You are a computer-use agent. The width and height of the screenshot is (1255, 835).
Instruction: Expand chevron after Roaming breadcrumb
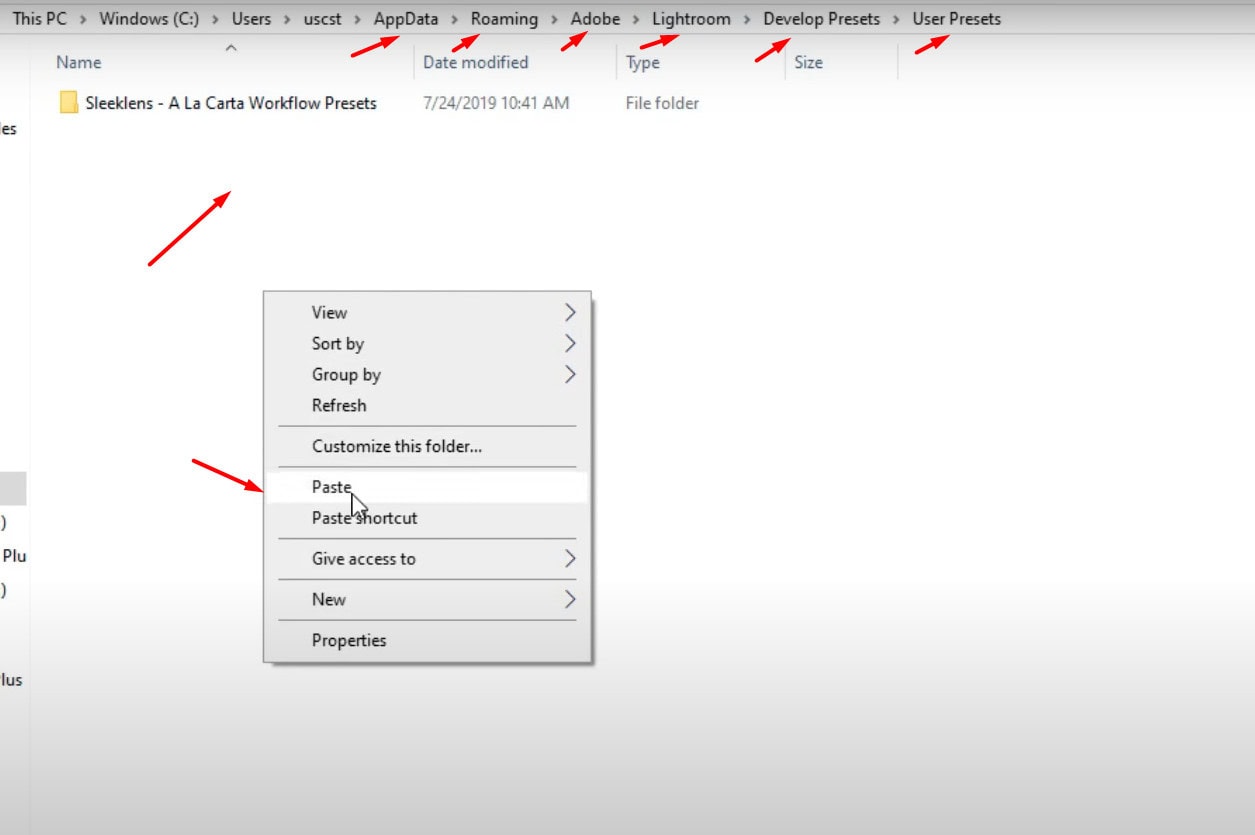point(554,20)
